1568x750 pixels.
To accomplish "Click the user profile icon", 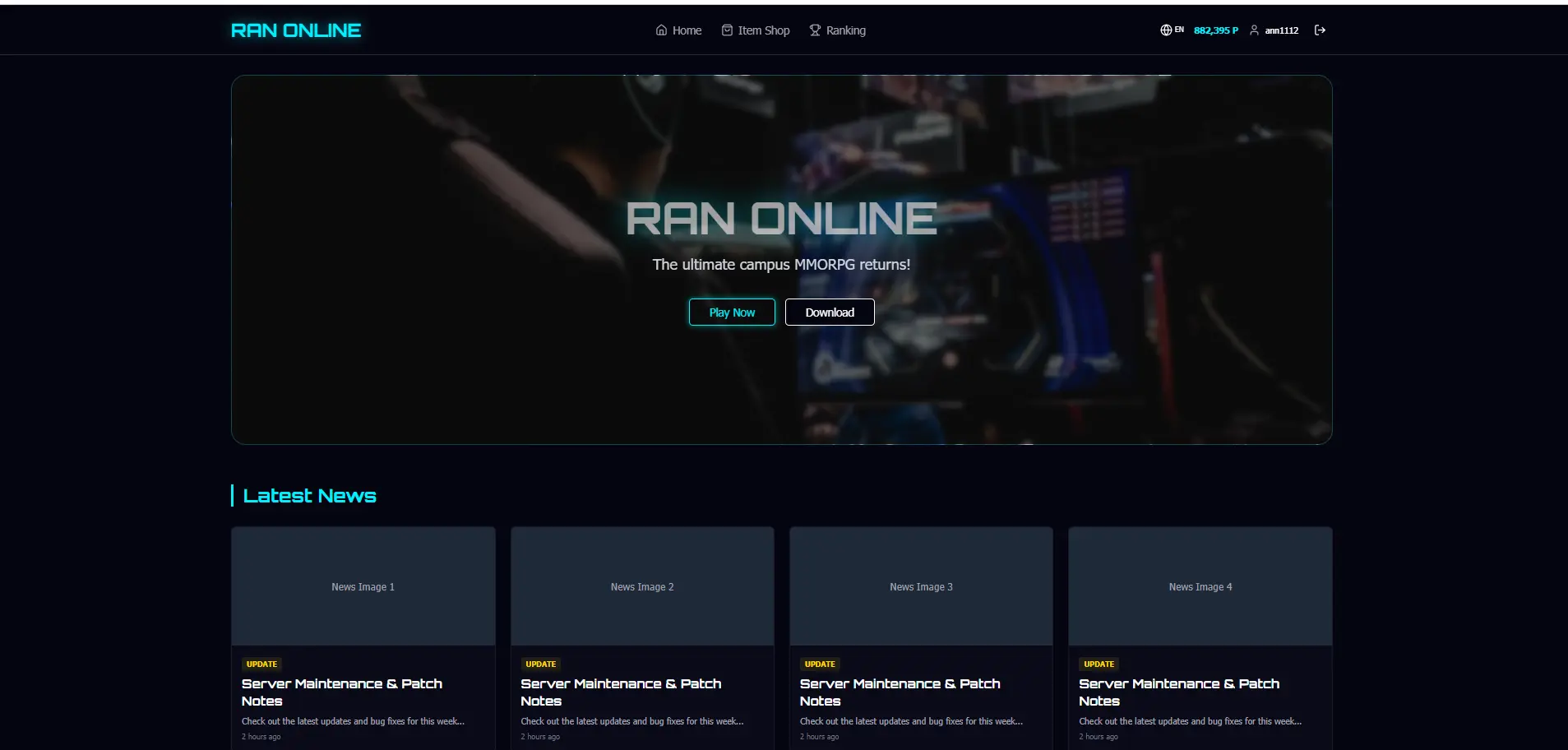I will tap(1254, 30).
